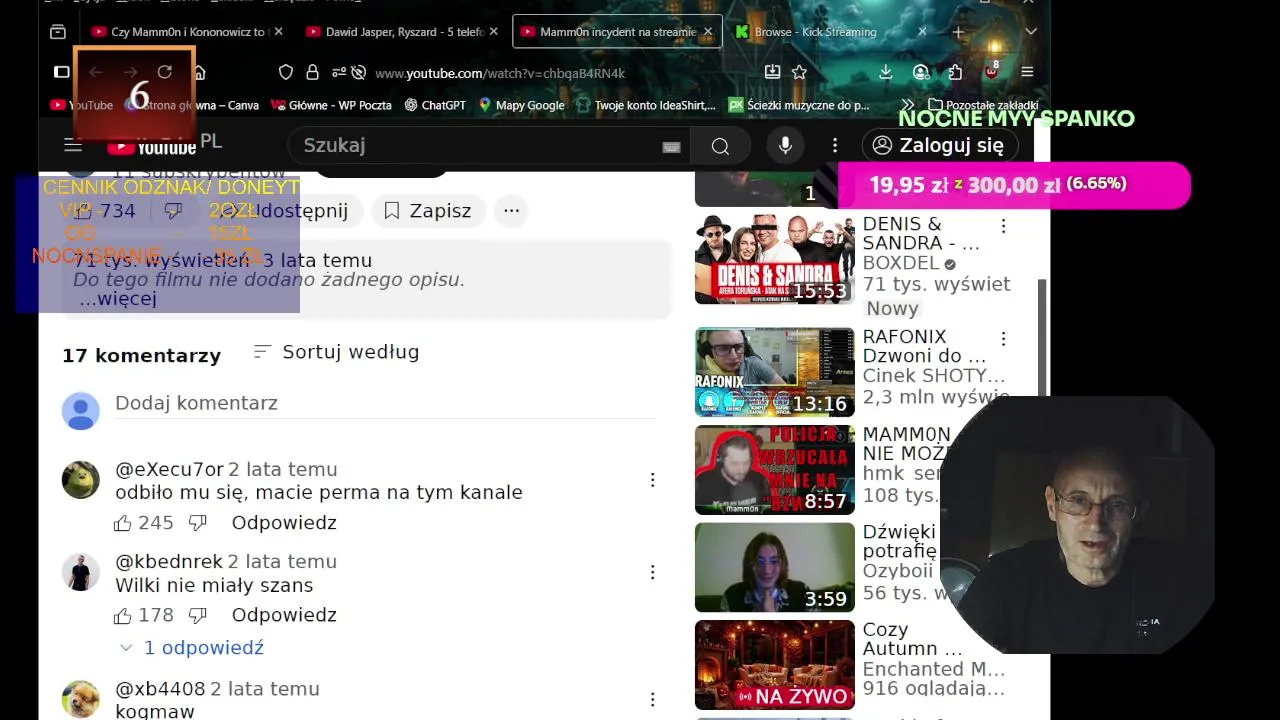Expand the list all tabs chevron

click(x=1031, y=32)
